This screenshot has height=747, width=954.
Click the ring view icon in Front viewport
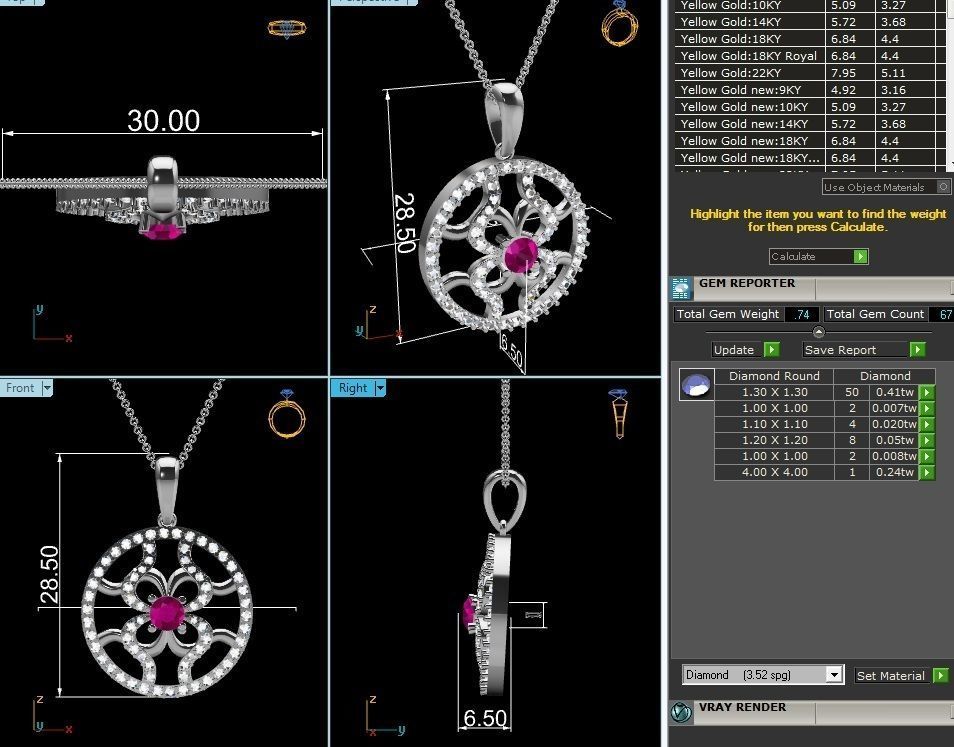coord(287,414)
